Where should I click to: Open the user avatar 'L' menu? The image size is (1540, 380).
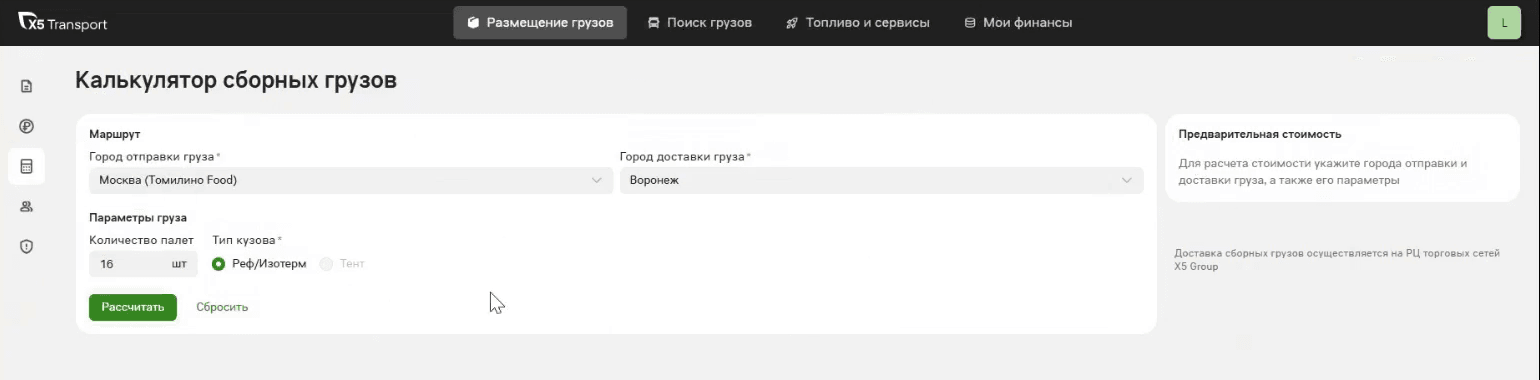point(1504,22)
